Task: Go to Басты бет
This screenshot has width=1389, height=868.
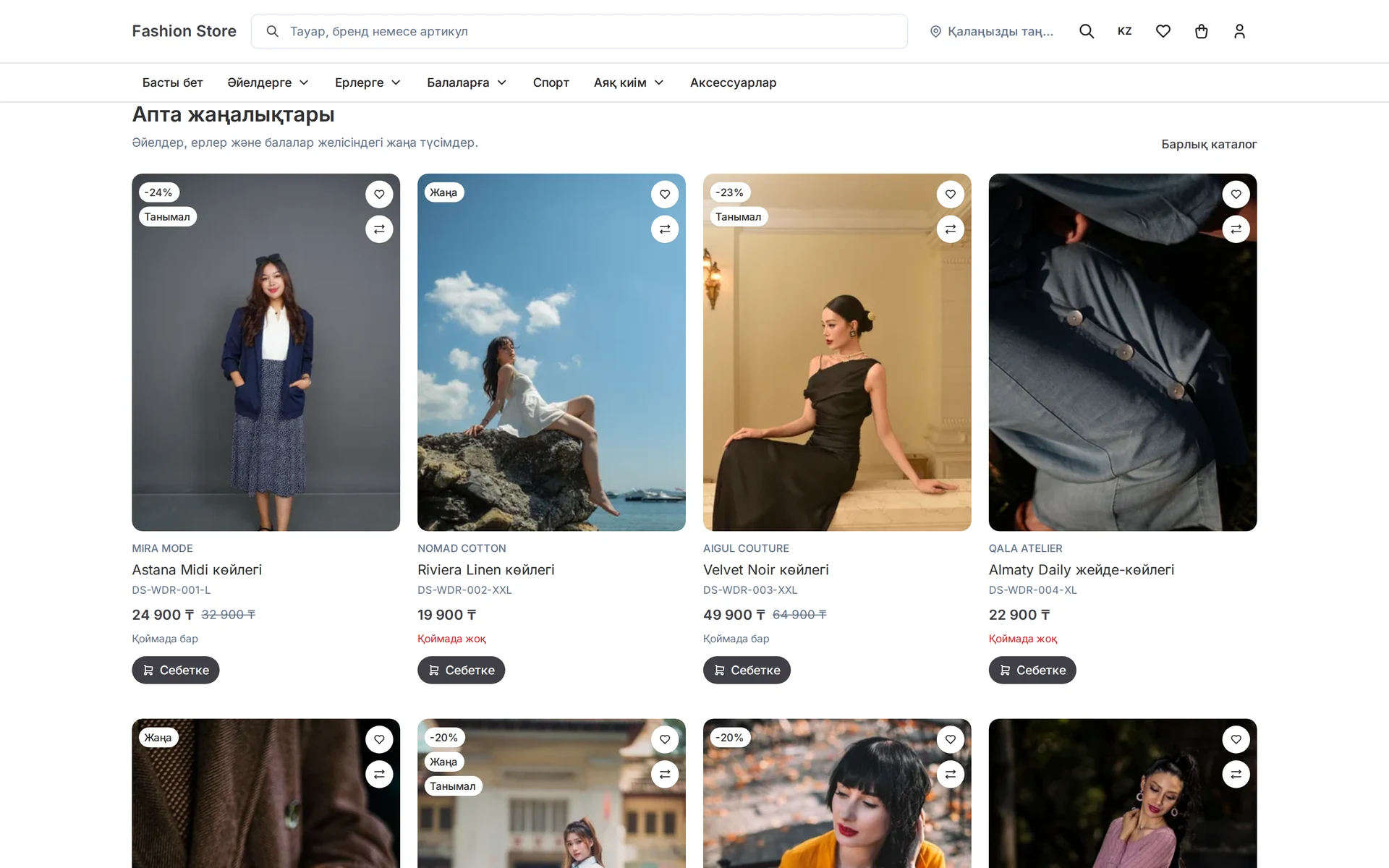Action: [x=172, y=82]
